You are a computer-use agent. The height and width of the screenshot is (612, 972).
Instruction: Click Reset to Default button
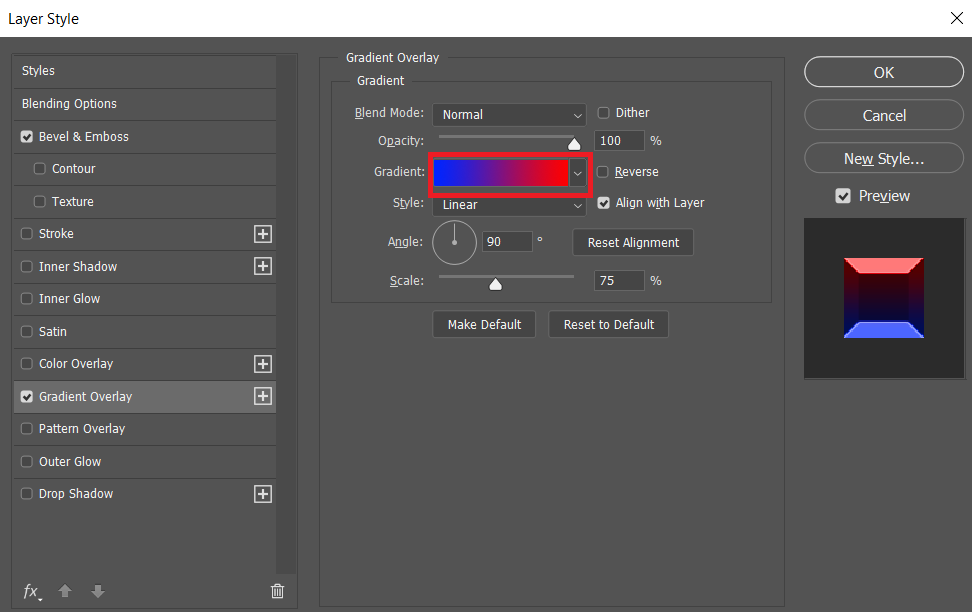tap(609, 324)
